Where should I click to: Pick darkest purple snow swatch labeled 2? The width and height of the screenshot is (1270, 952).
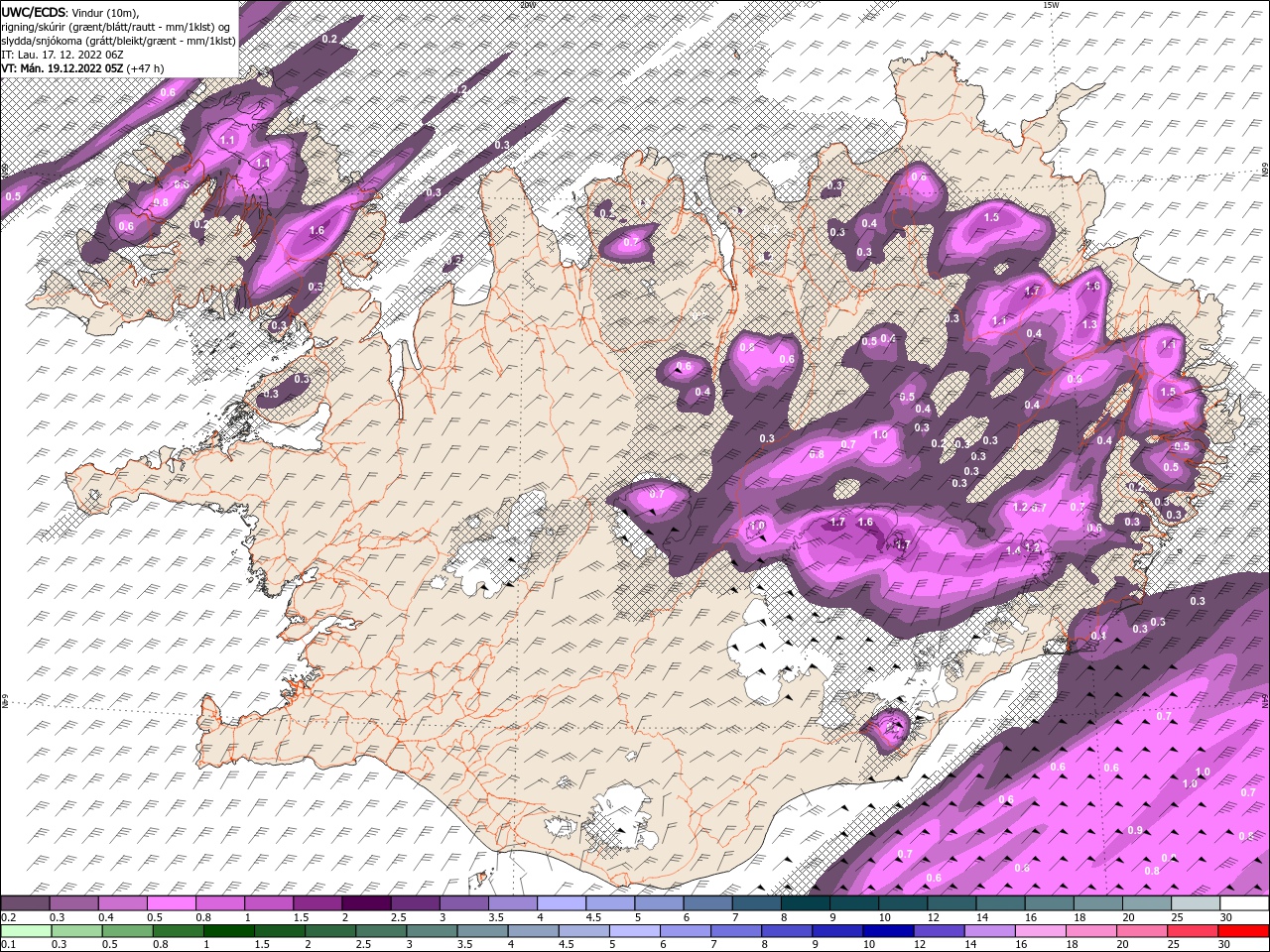tap(367, 903)
